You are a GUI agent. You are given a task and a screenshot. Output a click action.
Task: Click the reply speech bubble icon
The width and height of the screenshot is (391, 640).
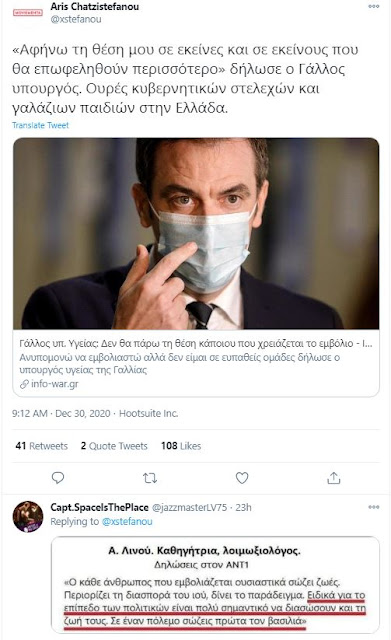(x=58, y=478)
